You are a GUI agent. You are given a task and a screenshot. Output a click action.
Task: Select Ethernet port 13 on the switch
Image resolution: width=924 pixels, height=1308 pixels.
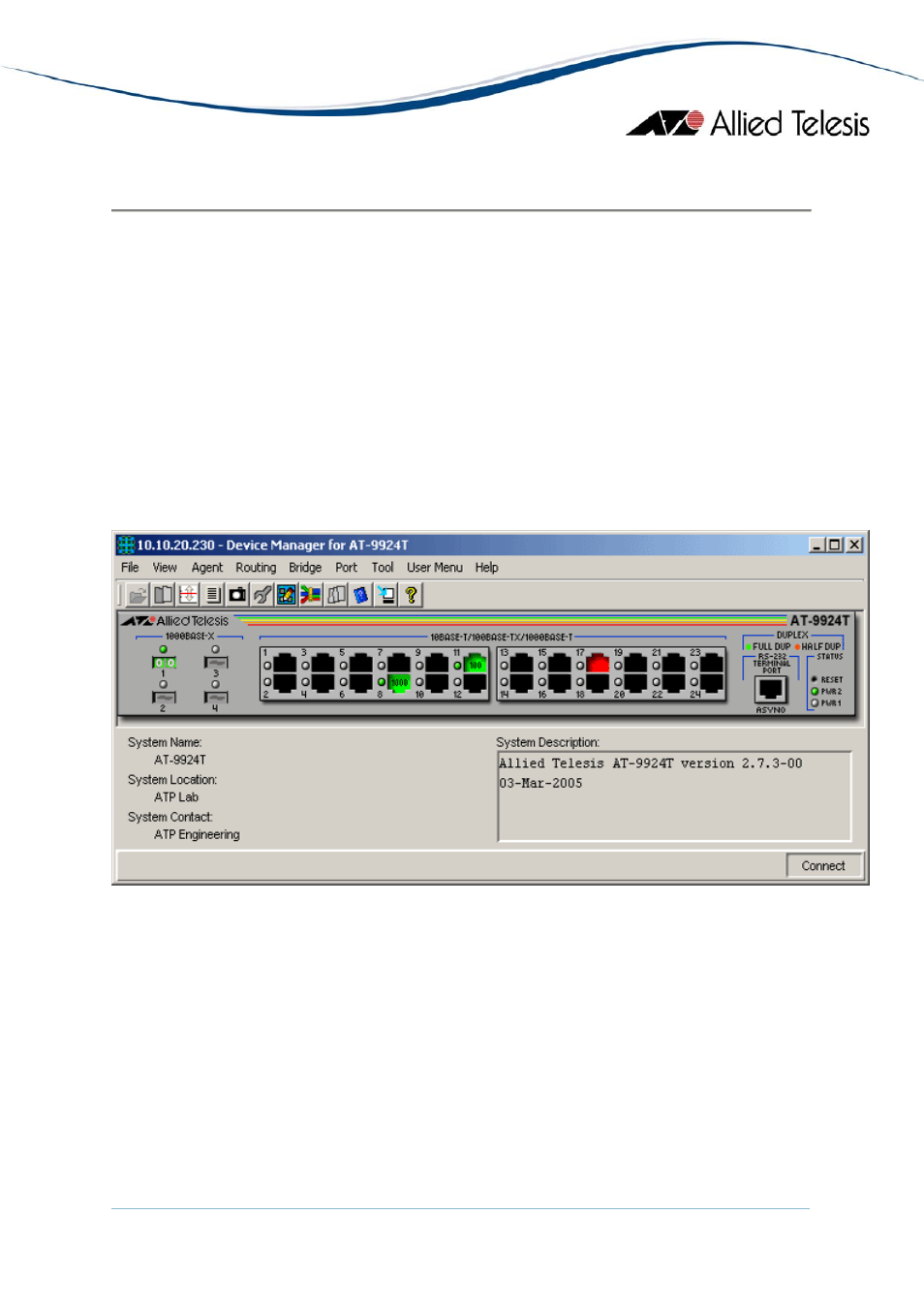click(x=521, y=664)
